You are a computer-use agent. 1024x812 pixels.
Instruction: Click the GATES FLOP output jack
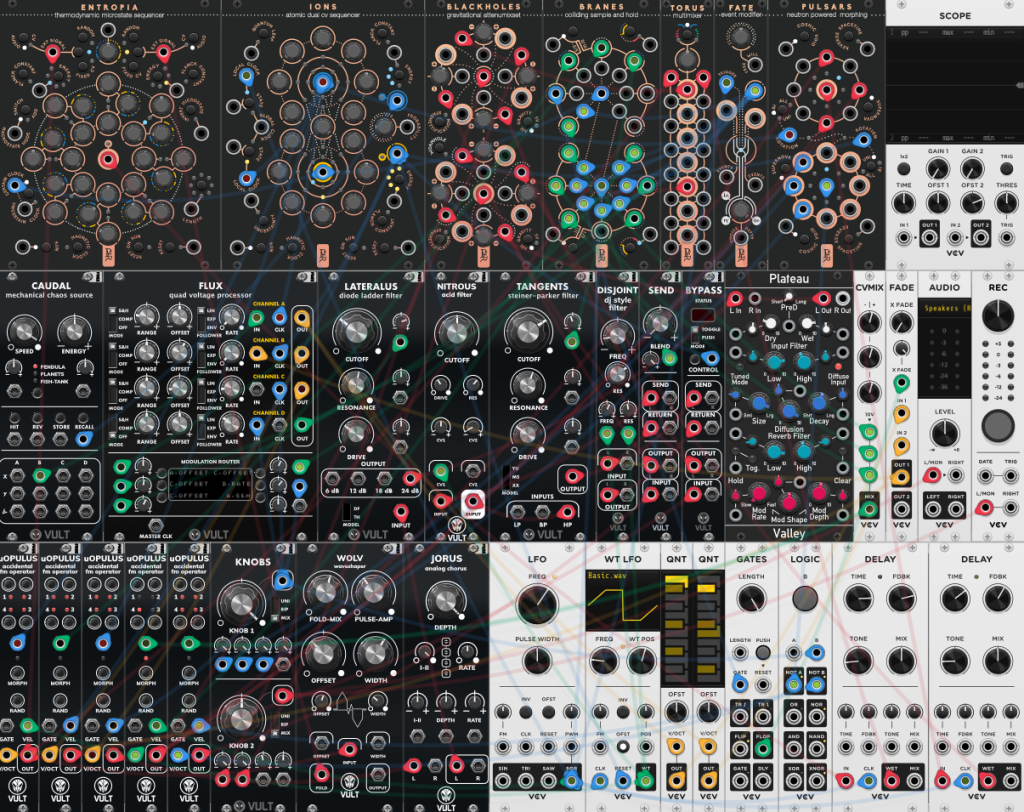(x=762, y=748)
